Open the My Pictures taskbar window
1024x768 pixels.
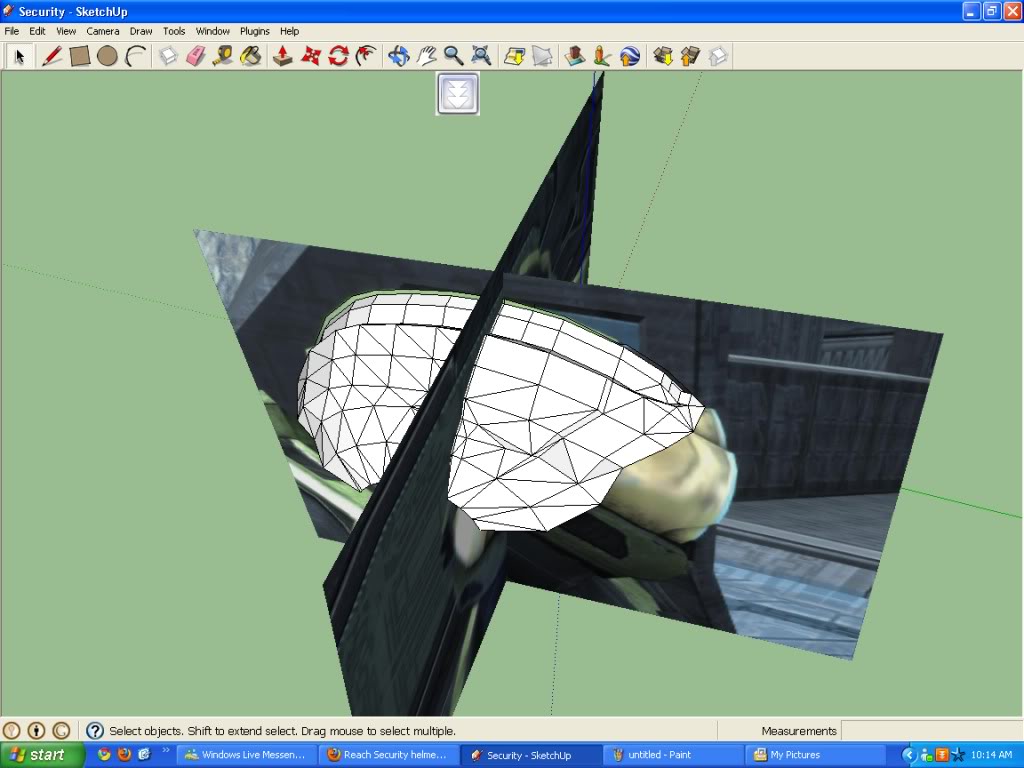(x=814, y=755)
